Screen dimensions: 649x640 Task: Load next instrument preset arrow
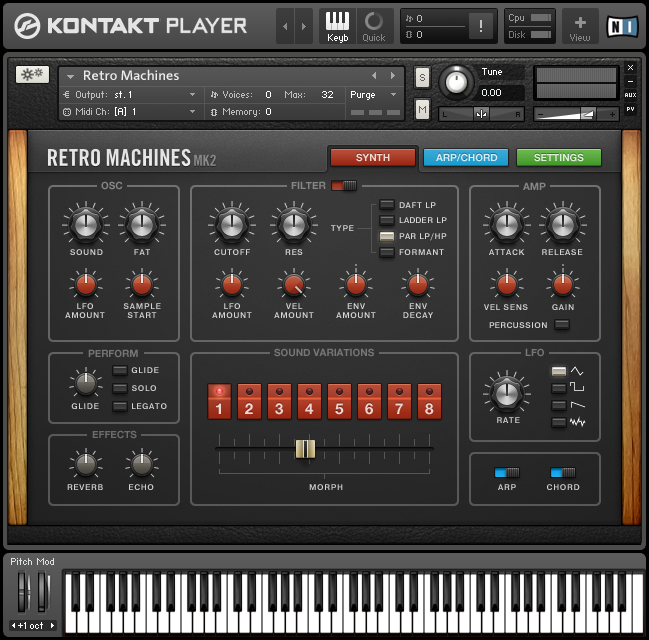392,75
